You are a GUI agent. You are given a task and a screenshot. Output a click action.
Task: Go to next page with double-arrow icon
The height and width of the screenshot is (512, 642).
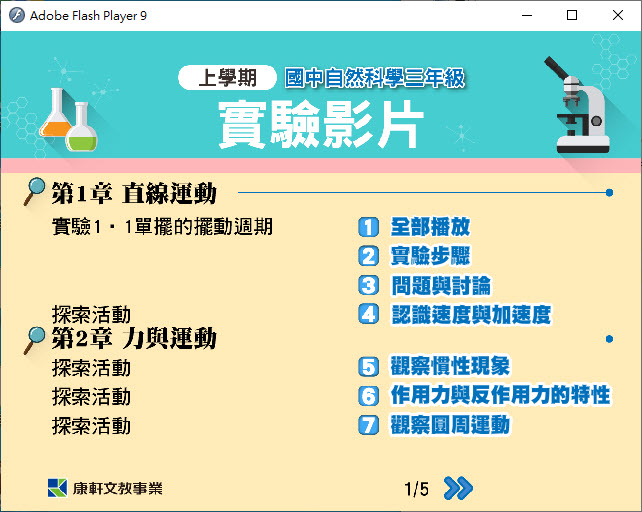point(458,488)
